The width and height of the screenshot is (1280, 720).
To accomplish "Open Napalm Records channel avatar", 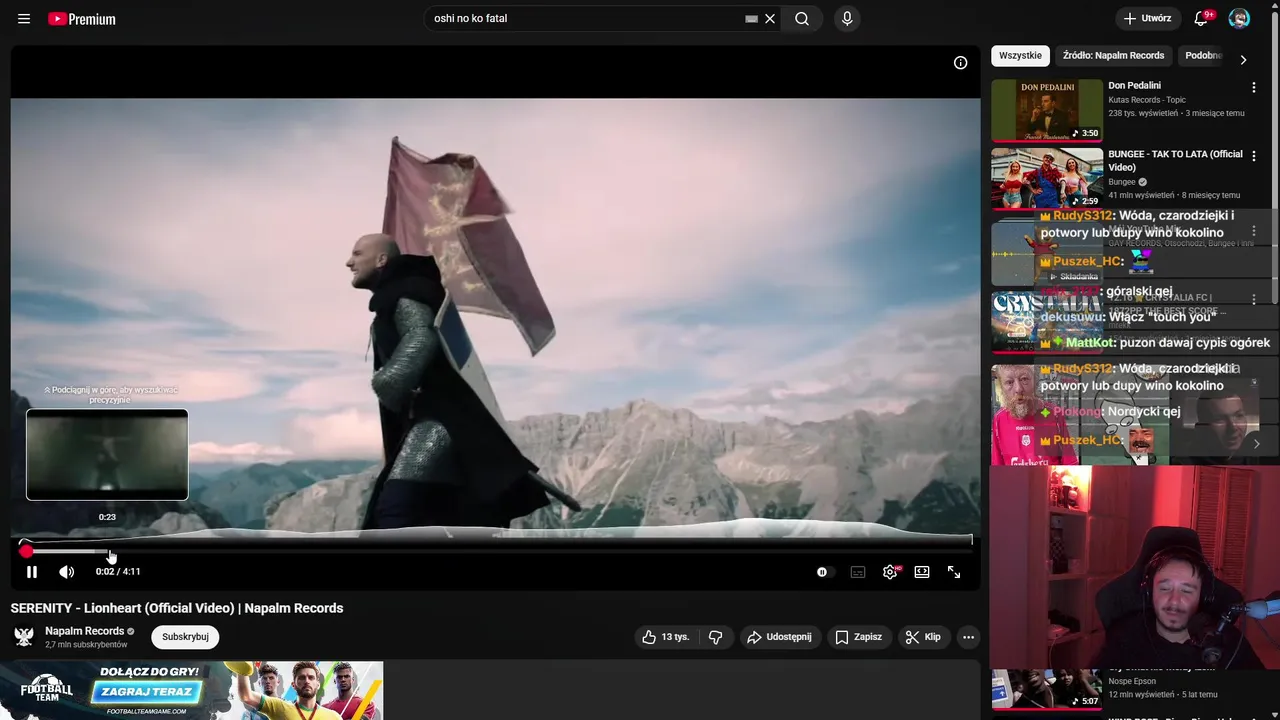I will (x=24, y=637).
